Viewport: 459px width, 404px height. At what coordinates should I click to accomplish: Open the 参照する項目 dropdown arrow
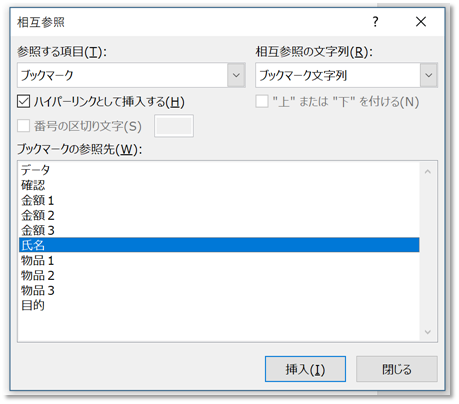(236, 75)
